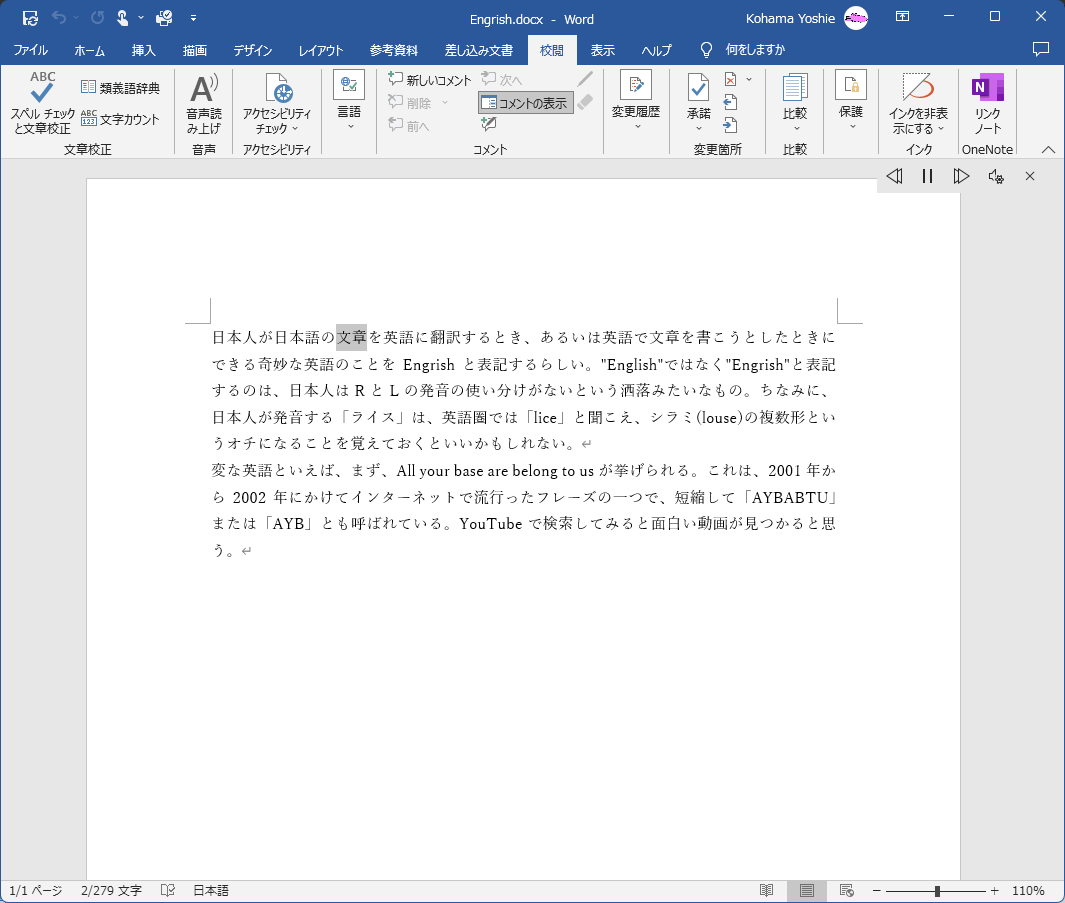The width and height of the screenshot is (1065, 903).
Task: Switch to the Home (ホーム) tab
Action: point(90,50)
